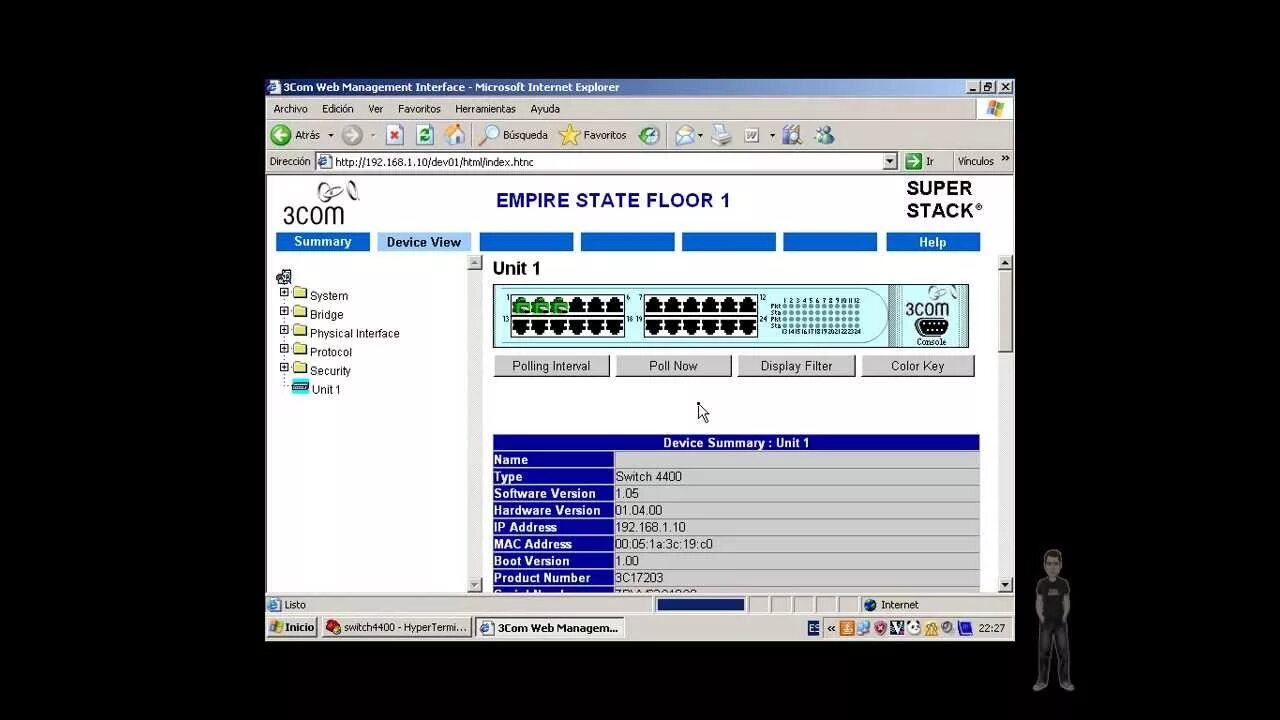Click the Unit 1 device icon in tree
The height and width of the screenshot is (720, 1280).
click(300, 388)
